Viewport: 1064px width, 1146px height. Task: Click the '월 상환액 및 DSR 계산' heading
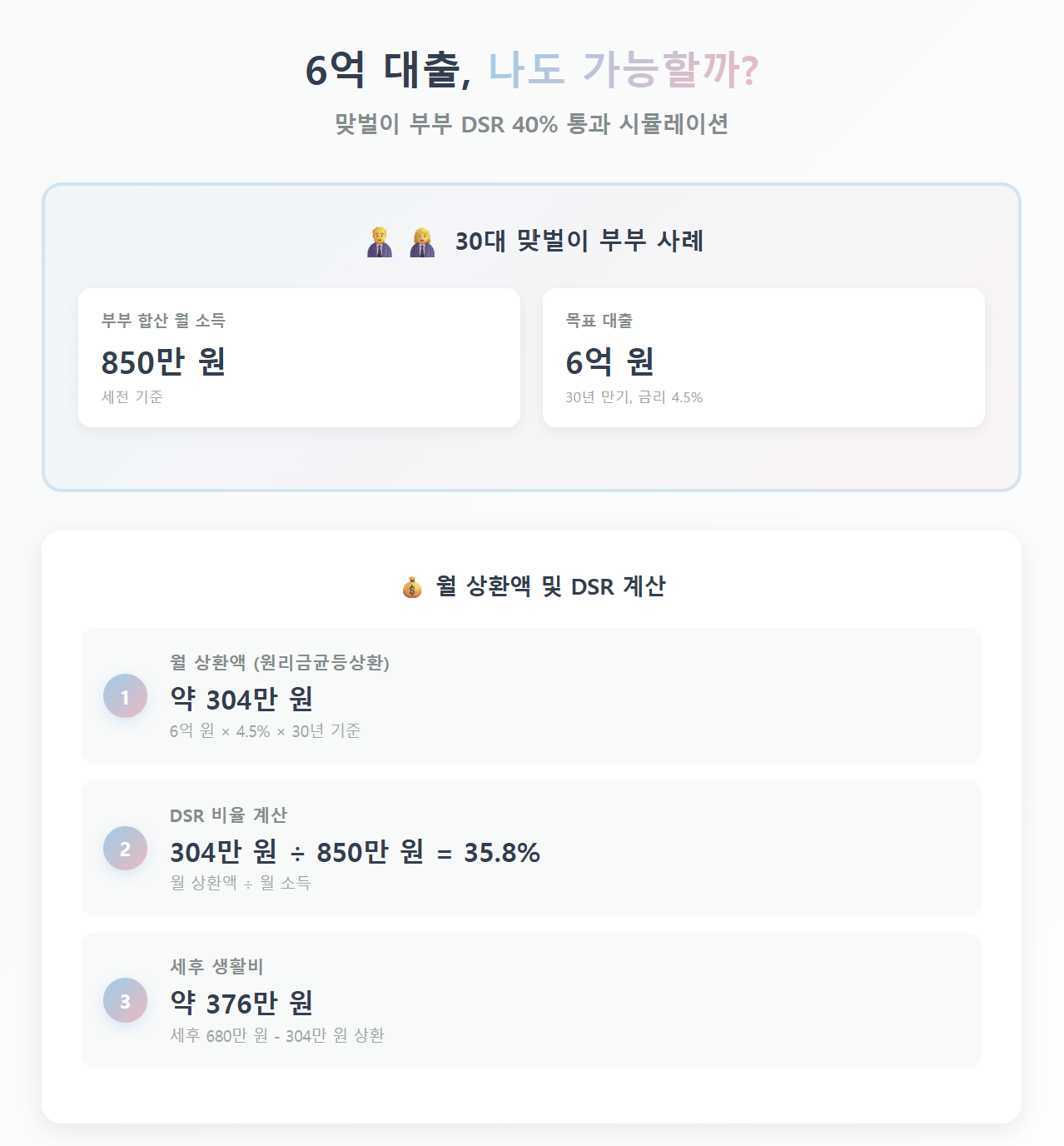point(550,587)
